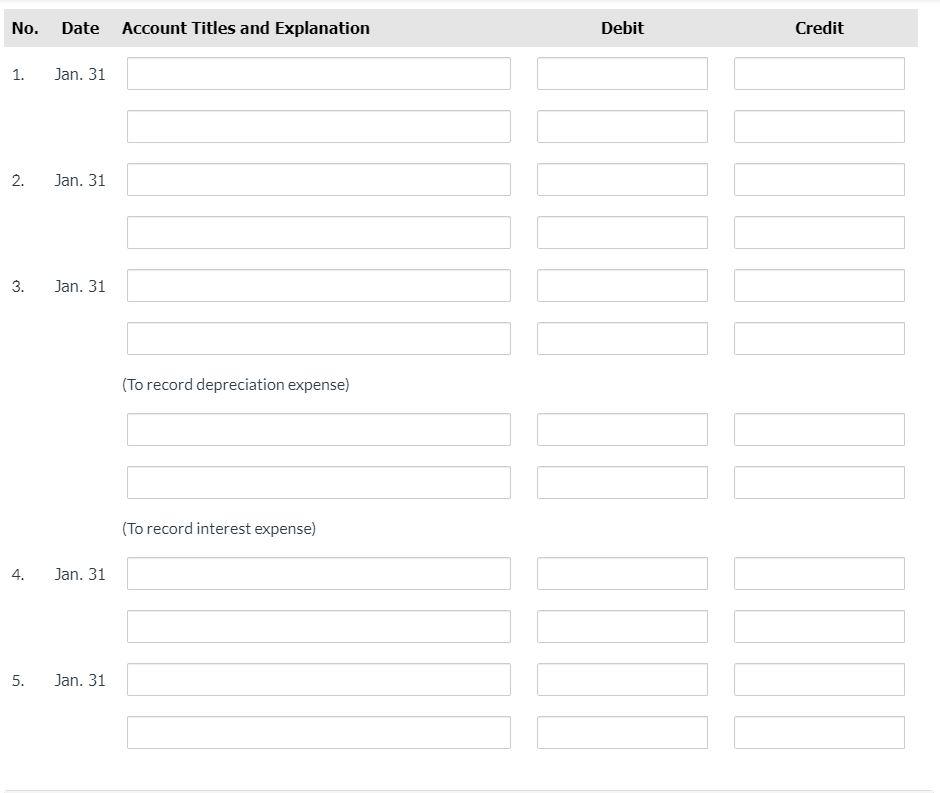The width and height of the screenshot is (940, 793).
Task: Activate entry 2's second account title field
Action: pyautogui.click(x=318, y=233)
